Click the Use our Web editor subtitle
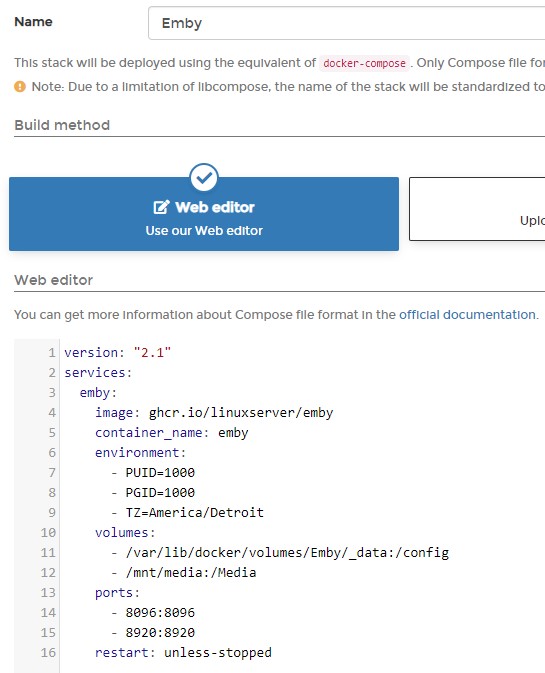 coord(204,231)
